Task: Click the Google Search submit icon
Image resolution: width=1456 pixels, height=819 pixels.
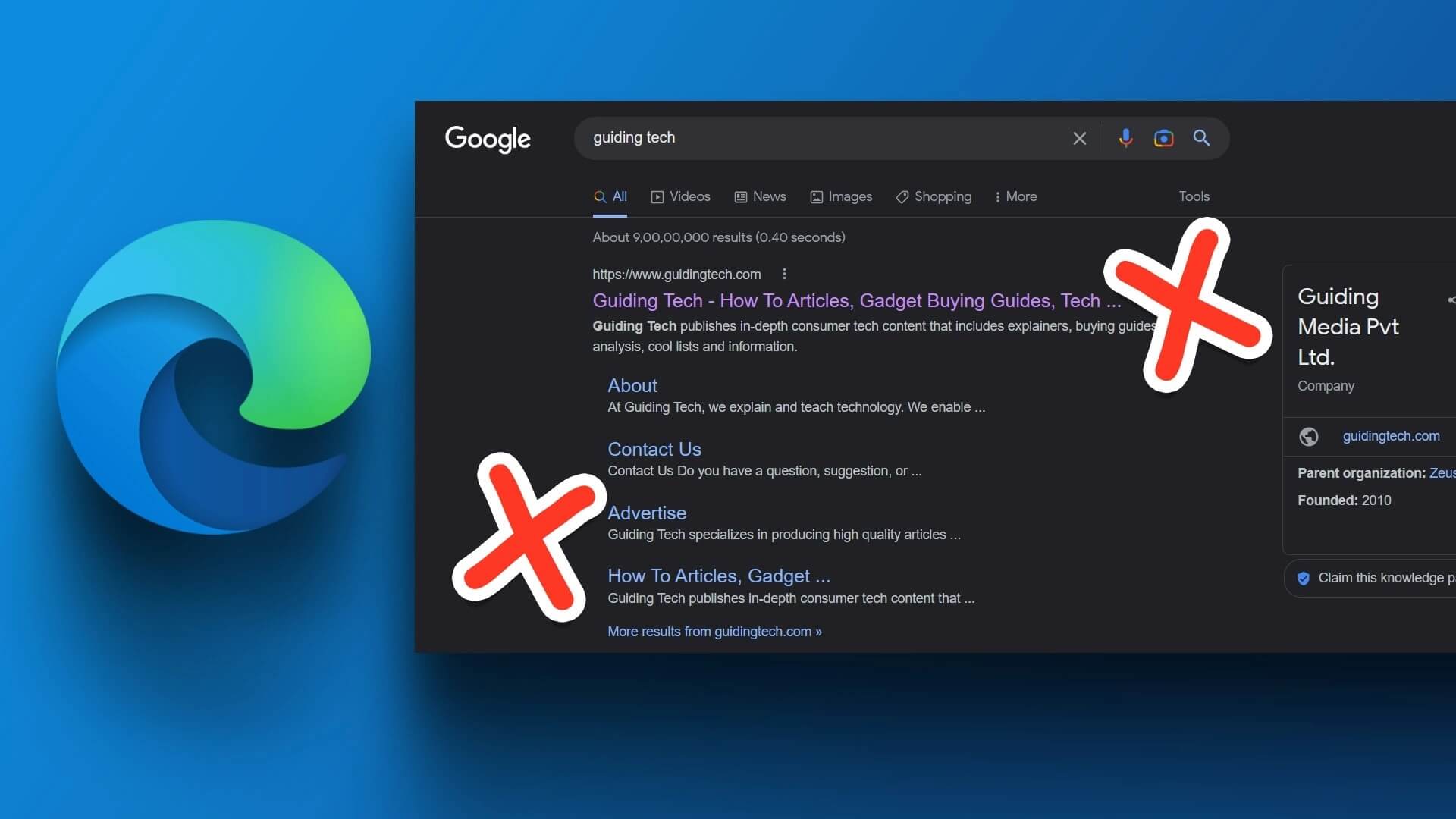Action: pyautogui.click(x=1200, y=137)
